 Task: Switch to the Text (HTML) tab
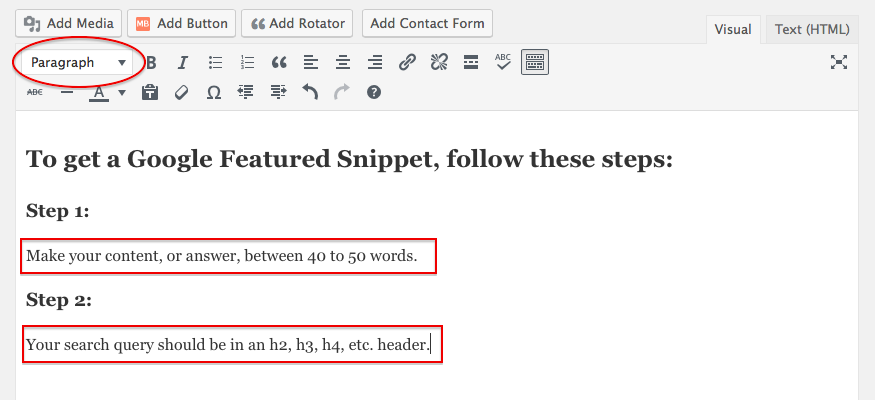pyautogui.click(x=812, y=30)
